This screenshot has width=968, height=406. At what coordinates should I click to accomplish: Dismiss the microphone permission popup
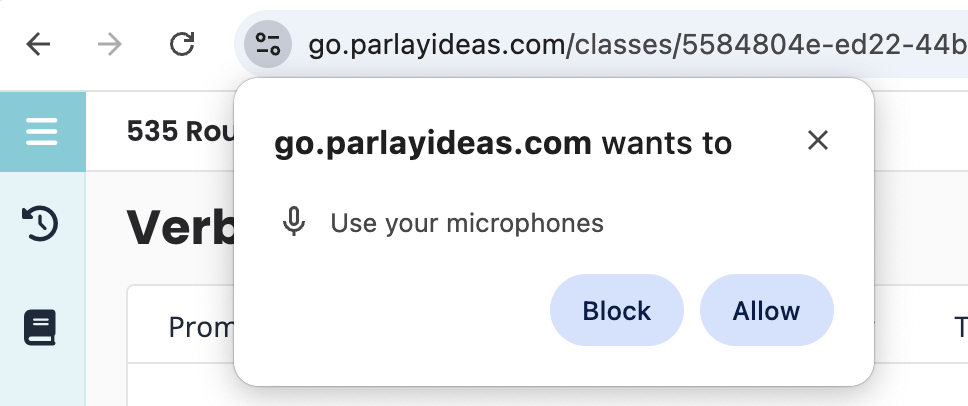click(x=818, y=141)
